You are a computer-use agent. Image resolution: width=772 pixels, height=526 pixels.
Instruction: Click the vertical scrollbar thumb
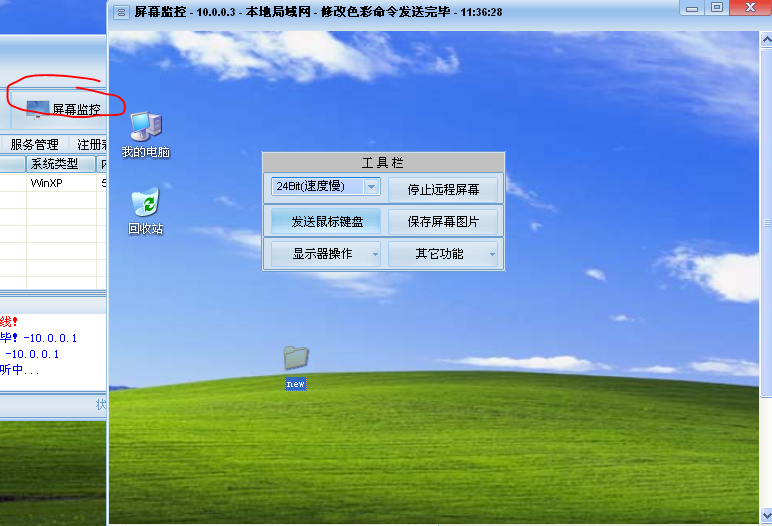click(766, 222)
